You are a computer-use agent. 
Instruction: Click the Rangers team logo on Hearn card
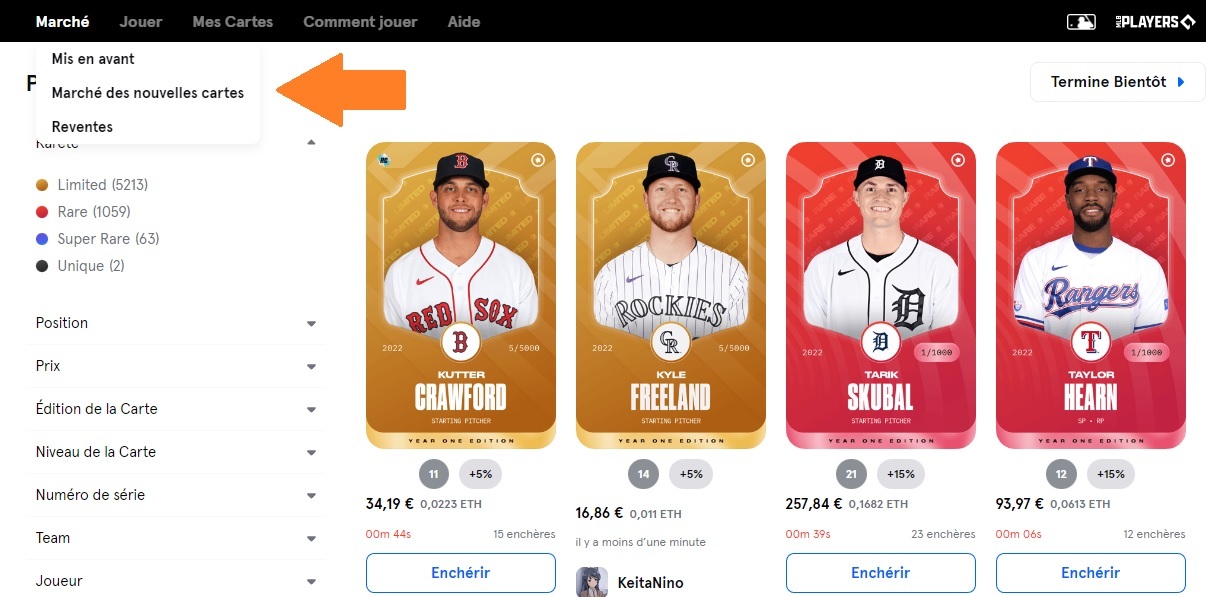1091,343
